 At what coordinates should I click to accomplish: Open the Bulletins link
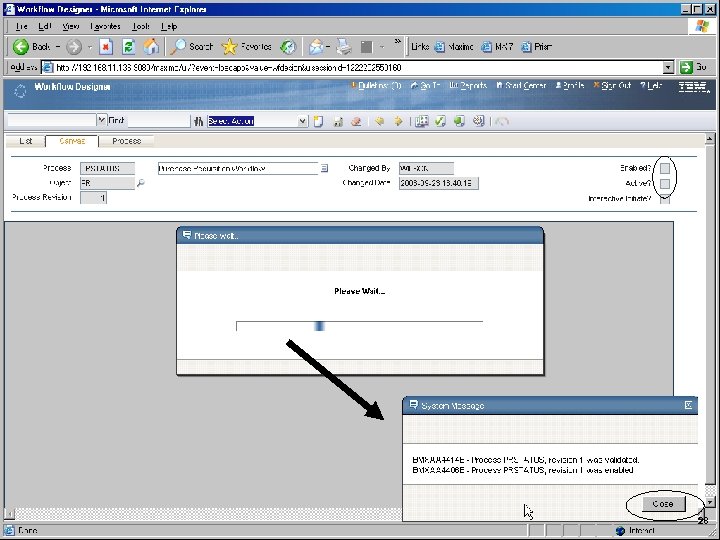(x=376, y=86)
